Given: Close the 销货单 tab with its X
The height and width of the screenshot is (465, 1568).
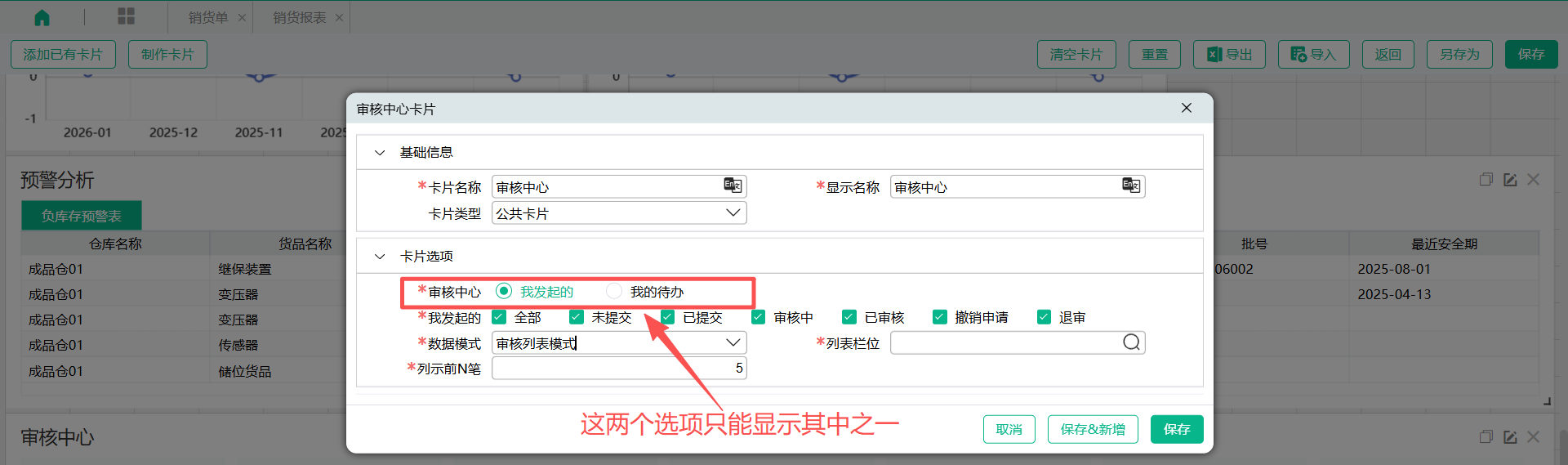Looking at the screenshot, I should (x=242, y=18).
